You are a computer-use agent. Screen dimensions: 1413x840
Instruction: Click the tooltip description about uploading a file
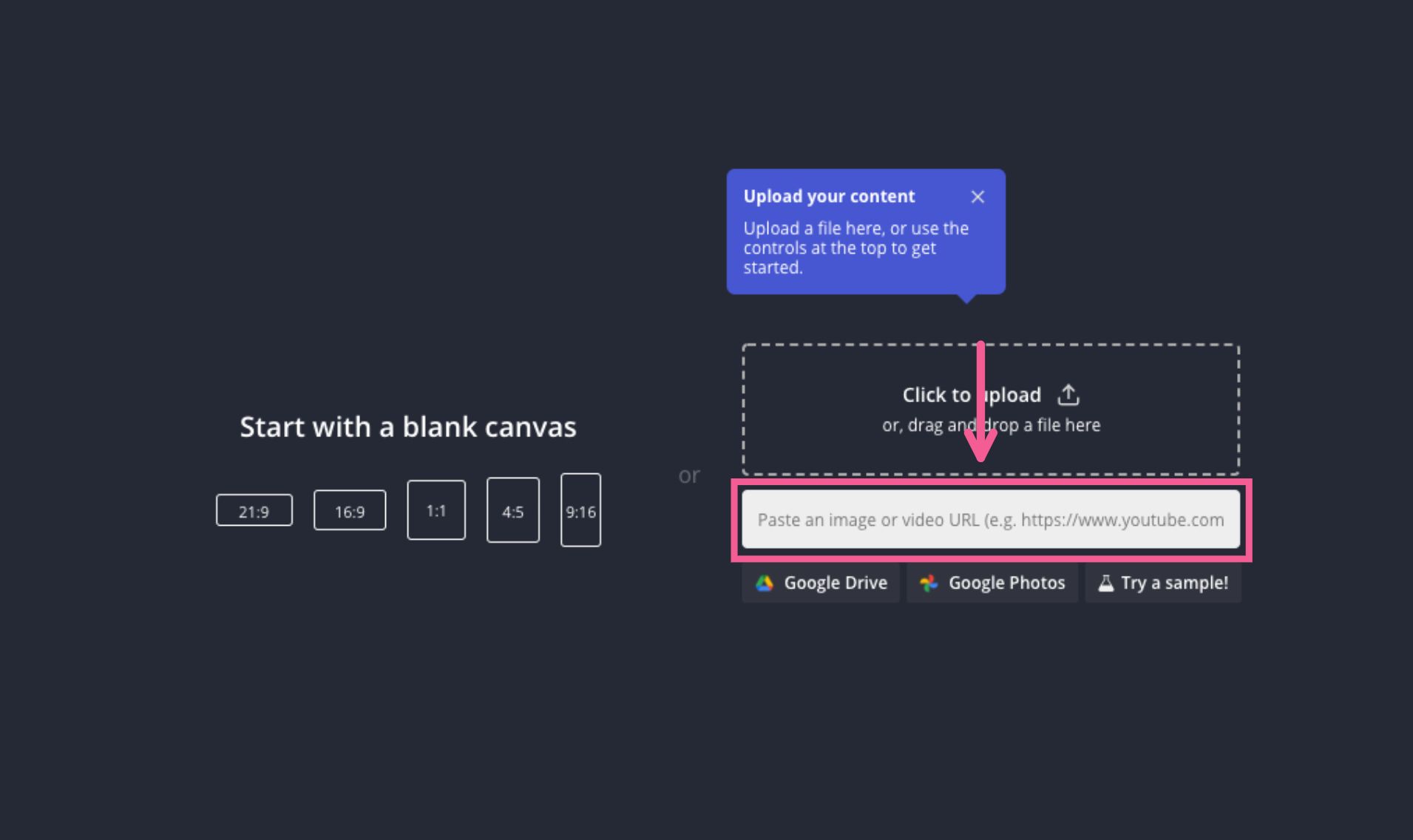(x=855, y=248)
